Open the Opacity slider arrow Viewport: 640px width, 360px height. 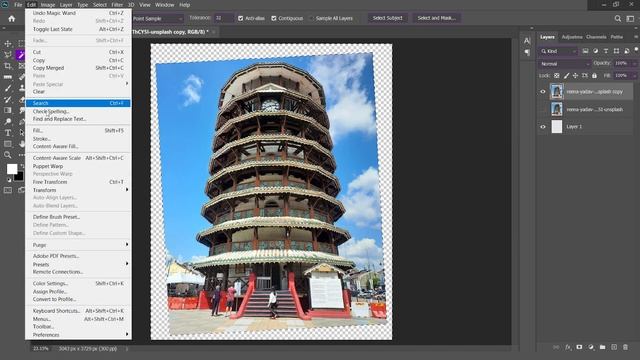coord(635,63)
